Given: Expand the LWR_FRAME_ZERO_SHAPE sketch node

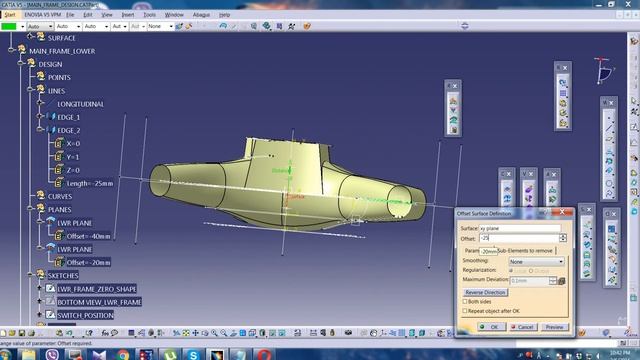Looking at the screenshot, I should pyautogui.click(x=40, y=288).
